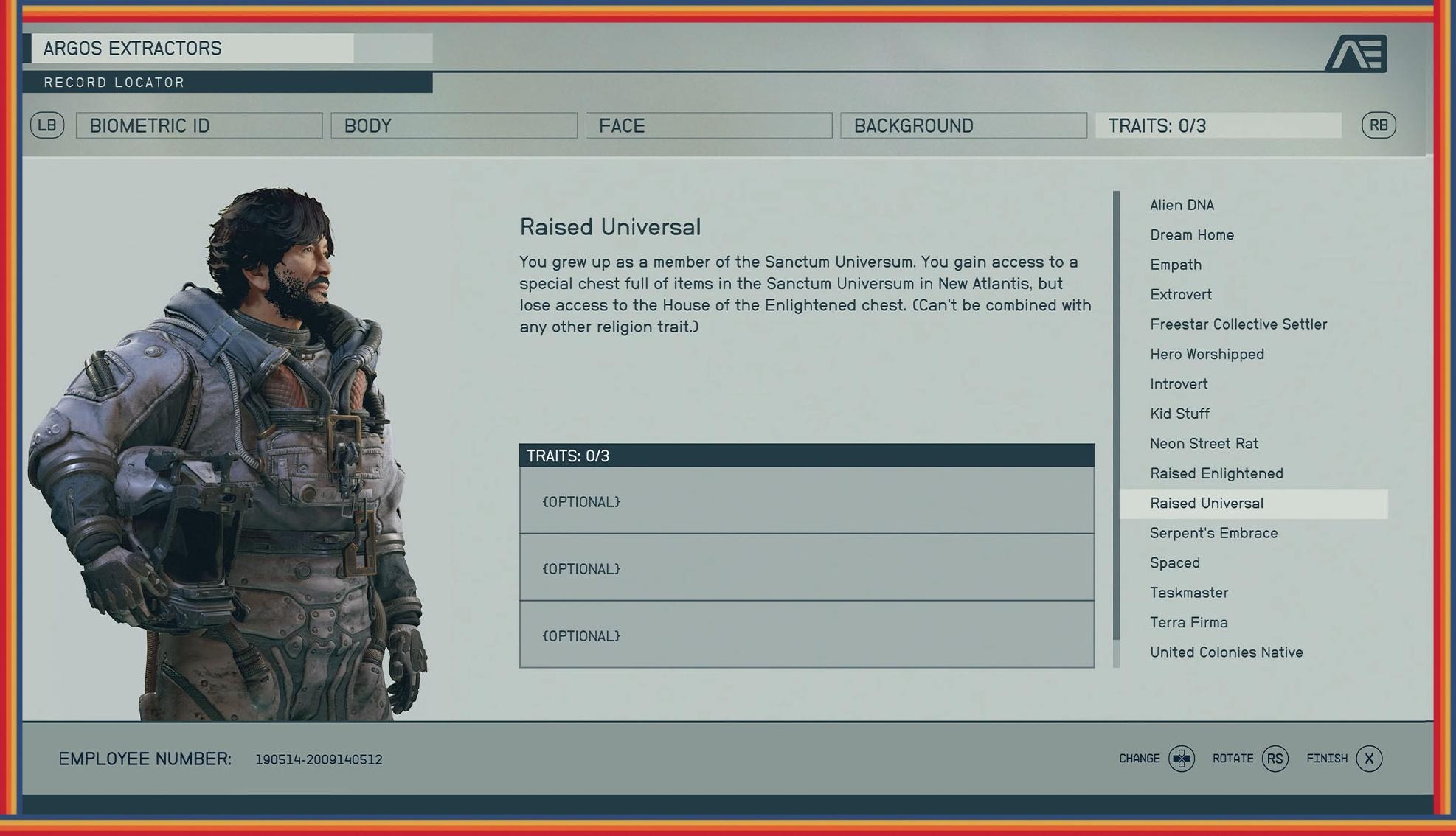Image resolution: width=1456 pixels, height=836 pixels.
Task: Choose the Dream Home trait
Action: (x=1192, y=234)
